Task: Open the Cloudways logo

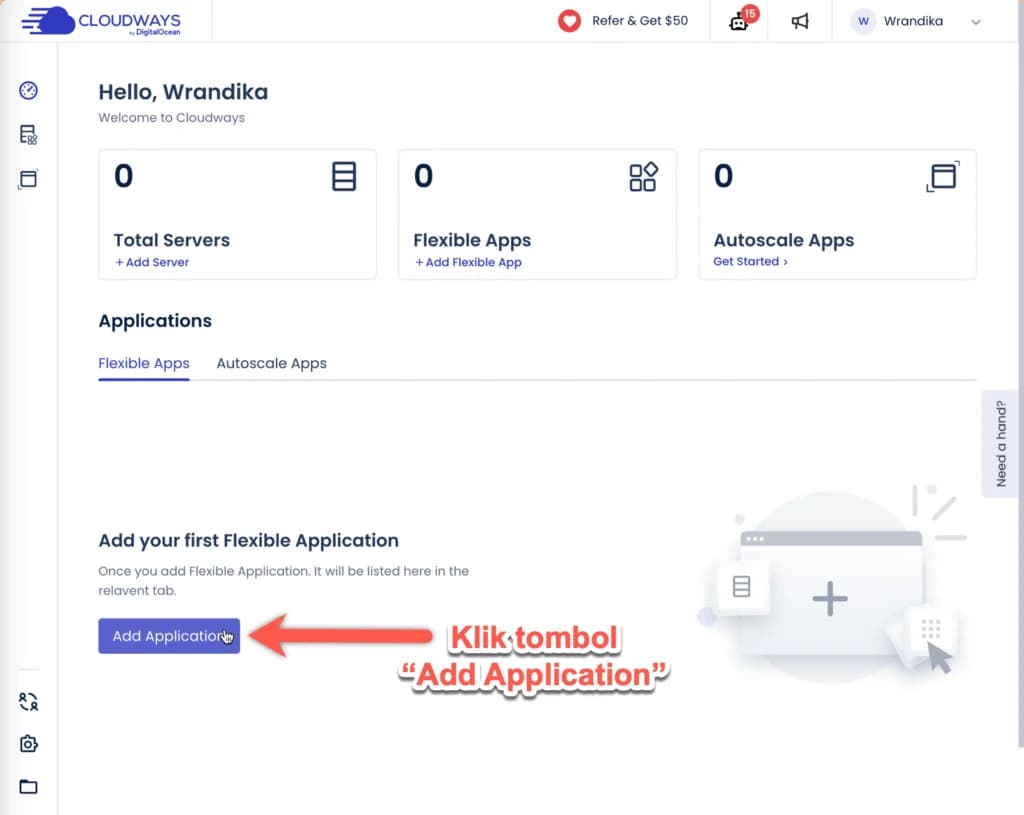Action: tap(105, 21)
